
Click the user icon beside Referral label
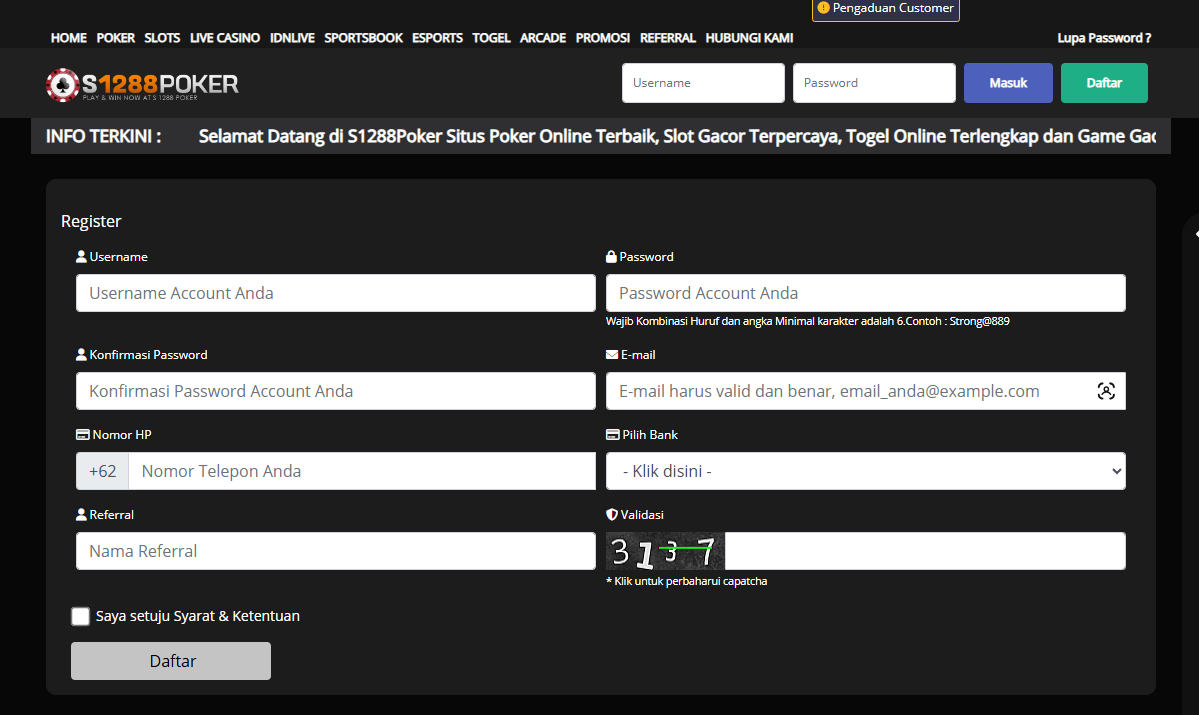(x=81, y=515)
